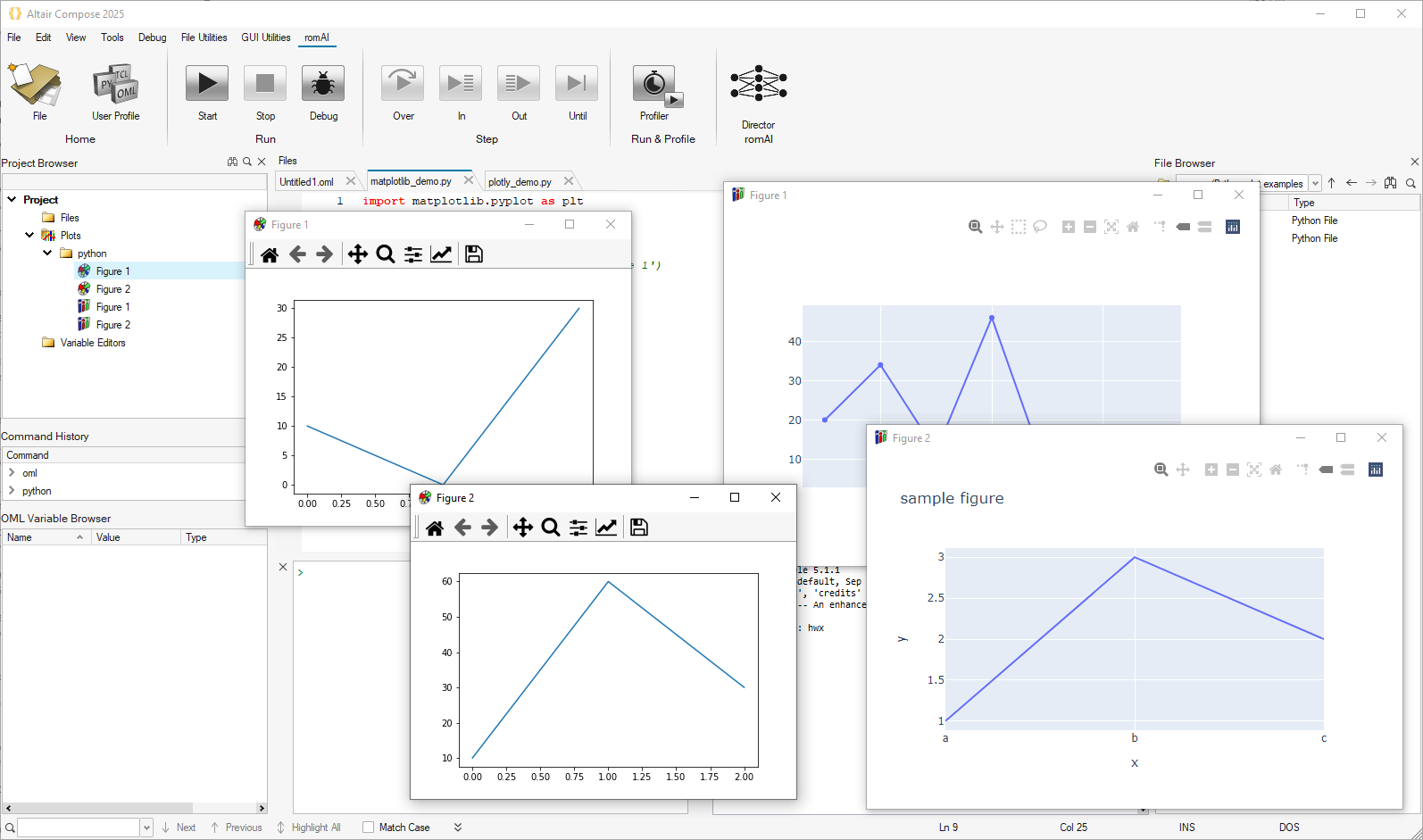Image resolution: width=1423 pixels, height=840 pixels.
Task: Collapse the Project tree node
Action: 12,199
